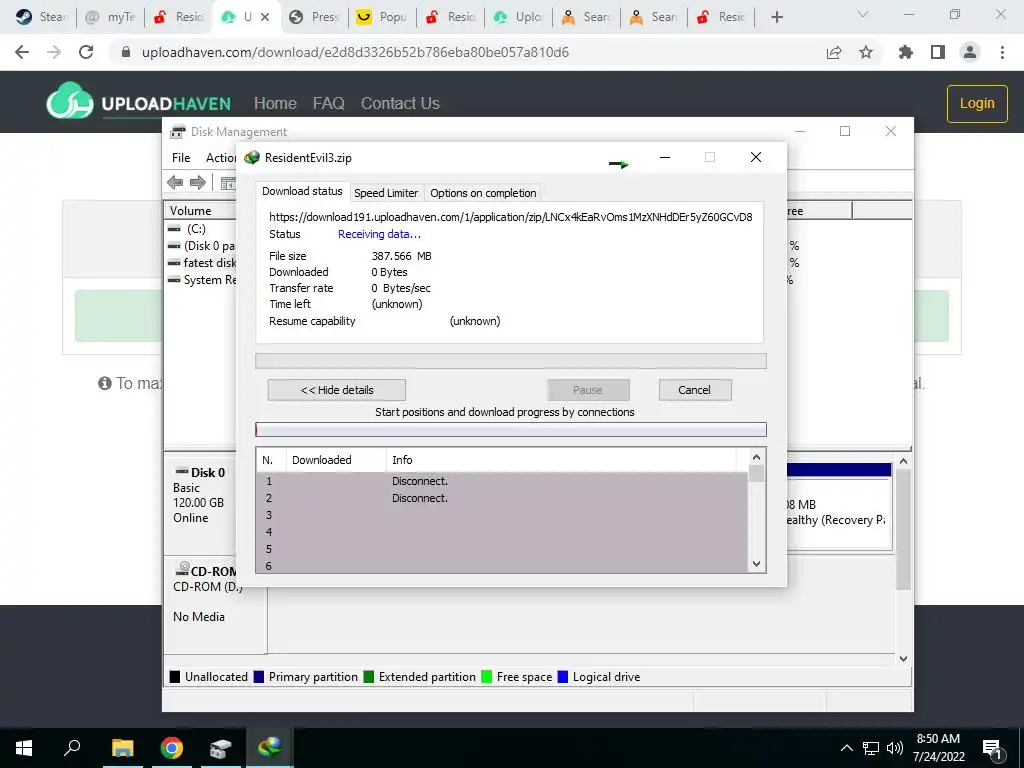Hide details in the download dialog
The height and width of the screenshot is (768, 1024).
[336, 390]
